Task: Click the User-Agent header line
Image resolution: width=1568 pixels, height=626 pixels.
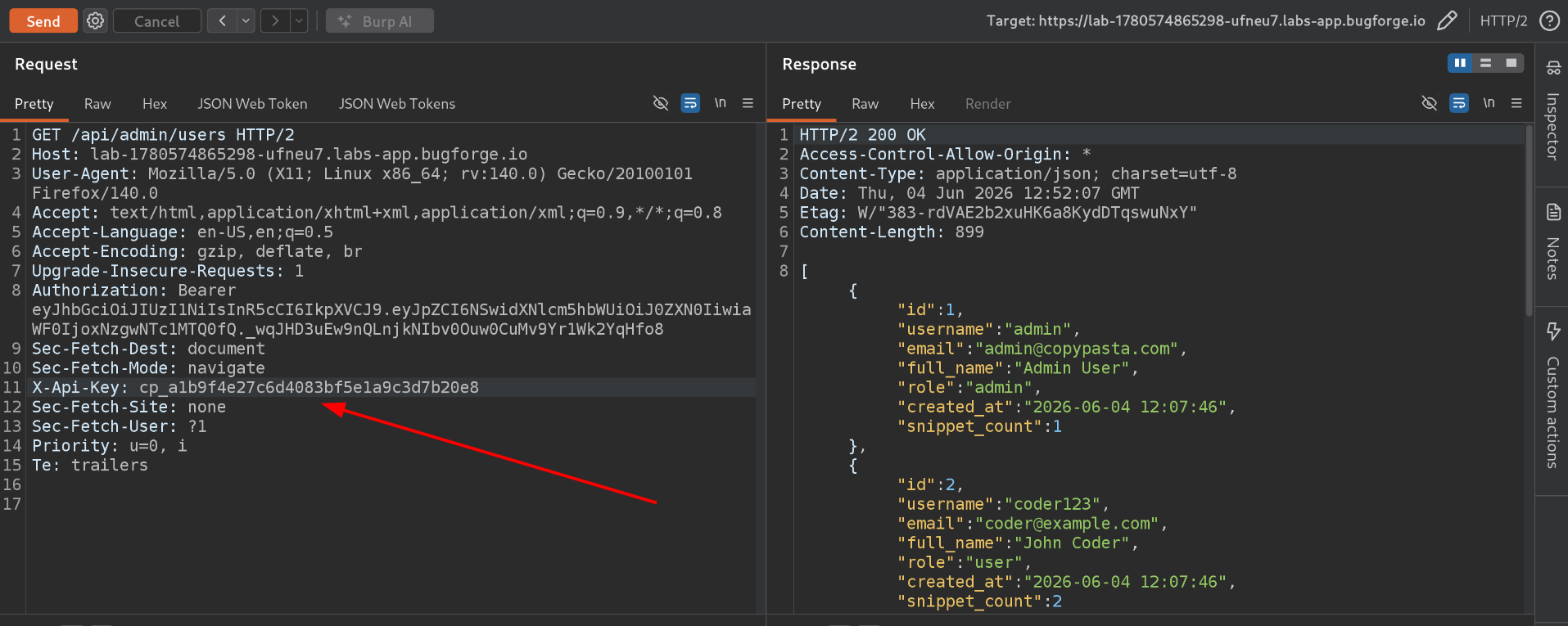Action: point(362,183)
